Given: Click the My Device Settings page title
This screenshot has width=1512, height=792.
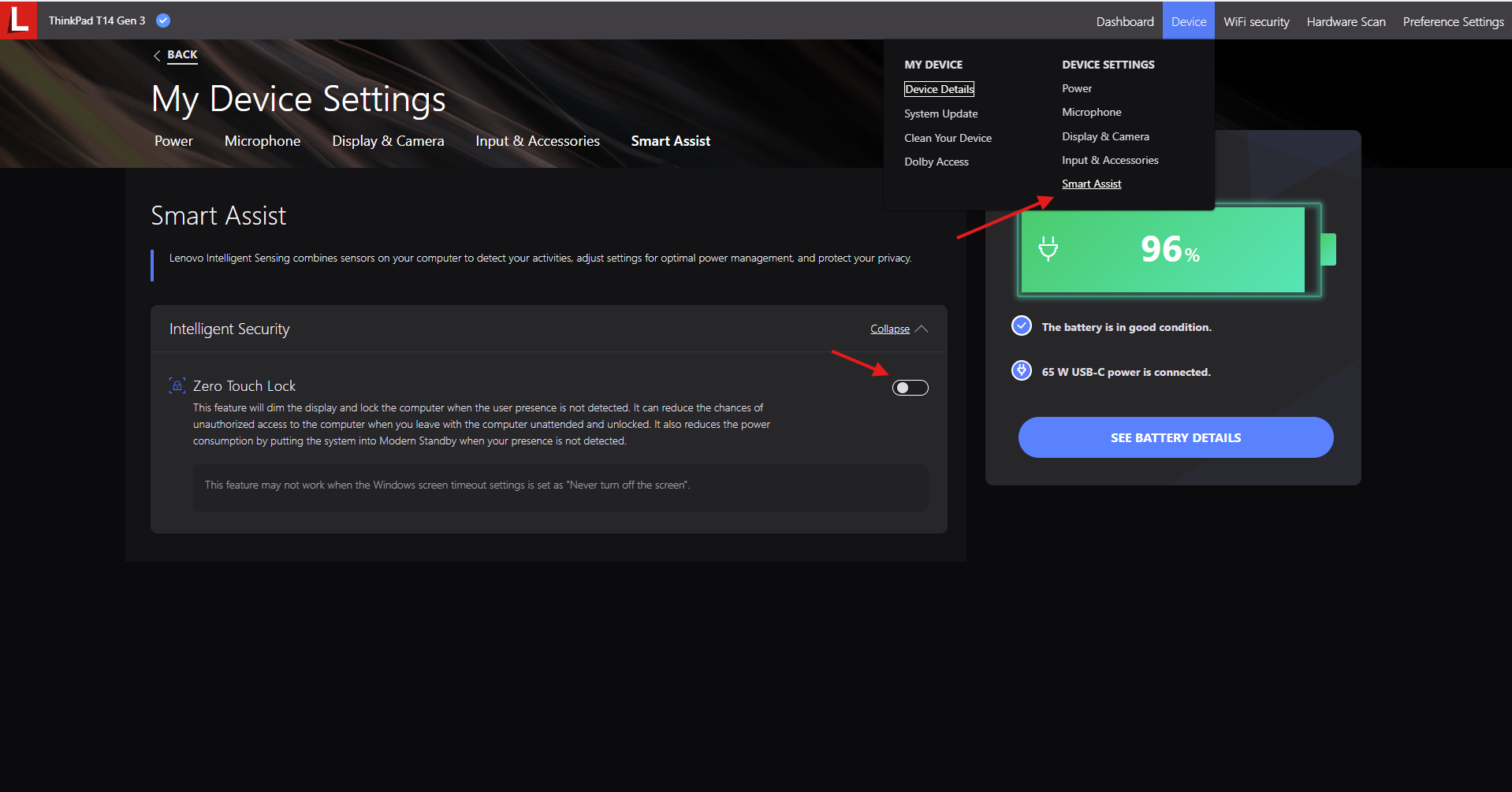Looking at the screenshot, I should coord(299,99).
